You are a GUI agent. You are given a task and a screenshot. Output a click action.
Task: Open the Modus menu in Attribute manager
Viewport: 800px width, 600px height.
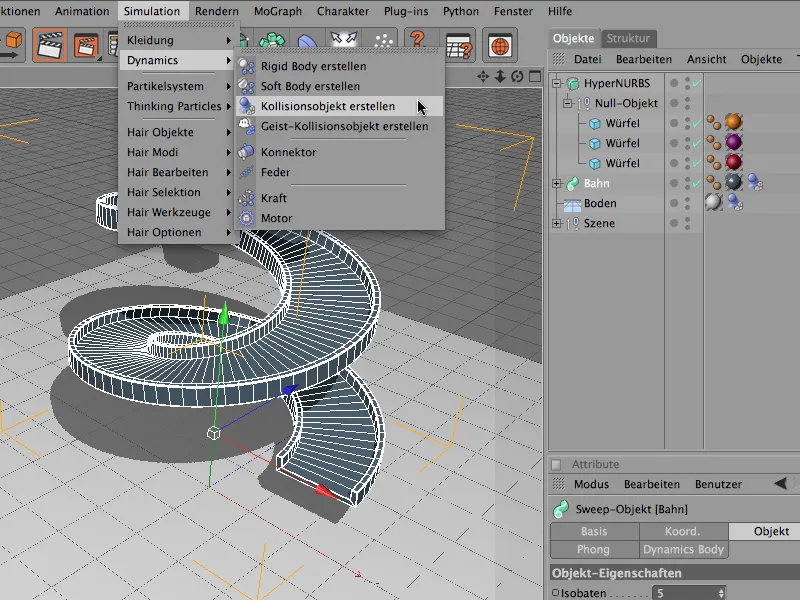click(x=591, y=484)
